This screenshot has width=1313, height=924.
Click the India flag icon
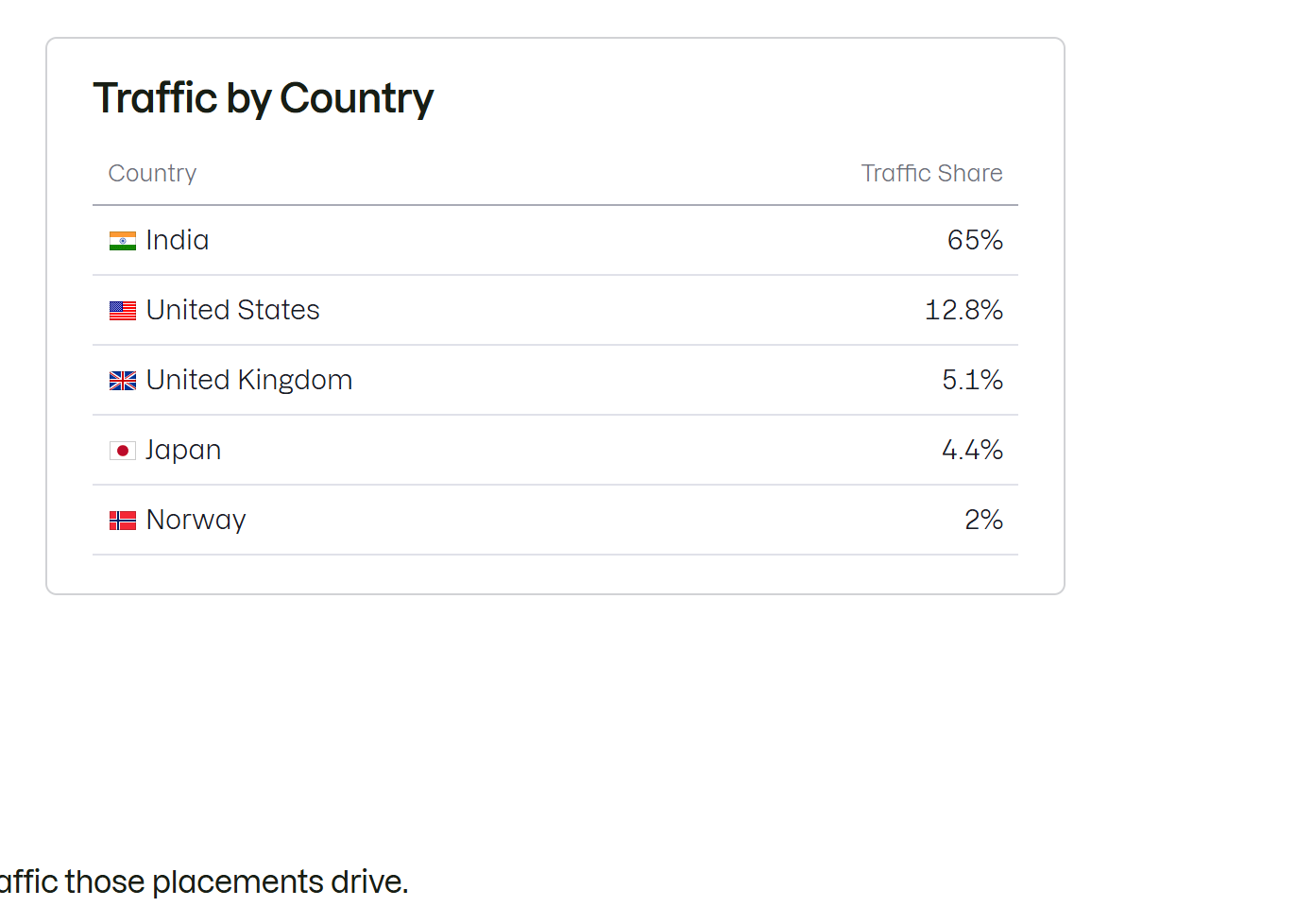pos(123,241)
